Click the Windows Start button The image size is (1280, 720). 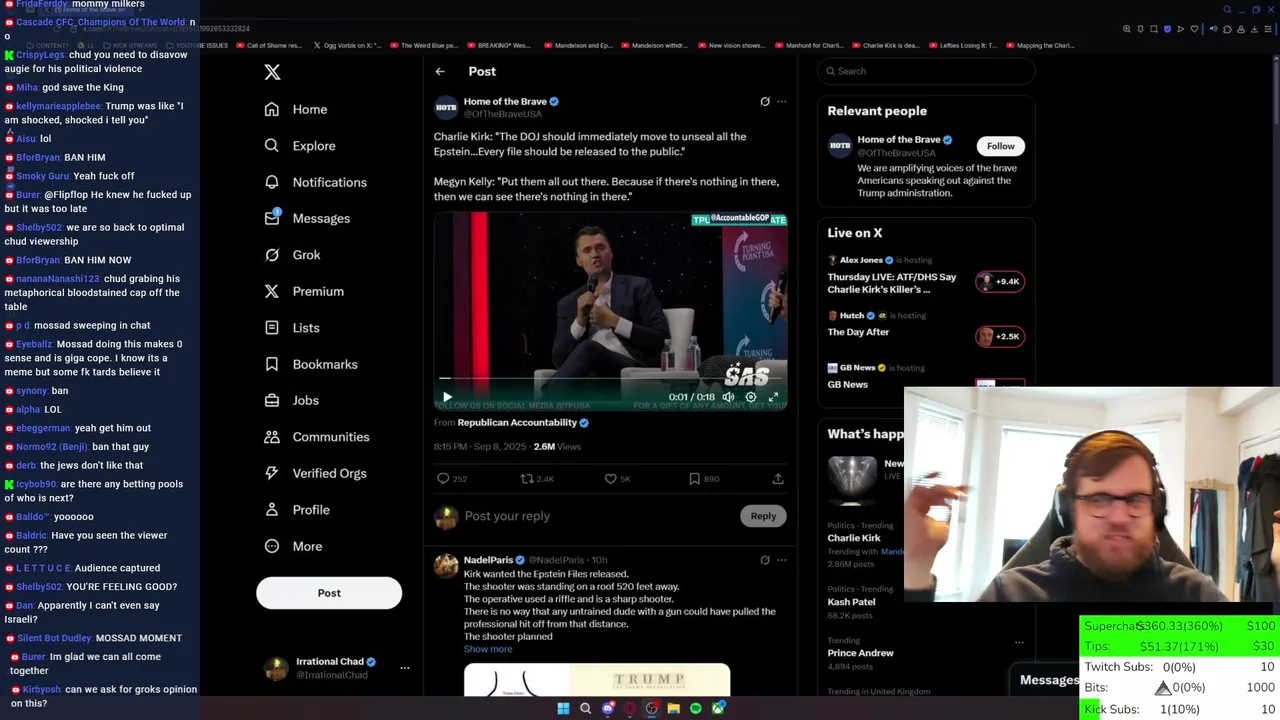click(x=563, y=709)
